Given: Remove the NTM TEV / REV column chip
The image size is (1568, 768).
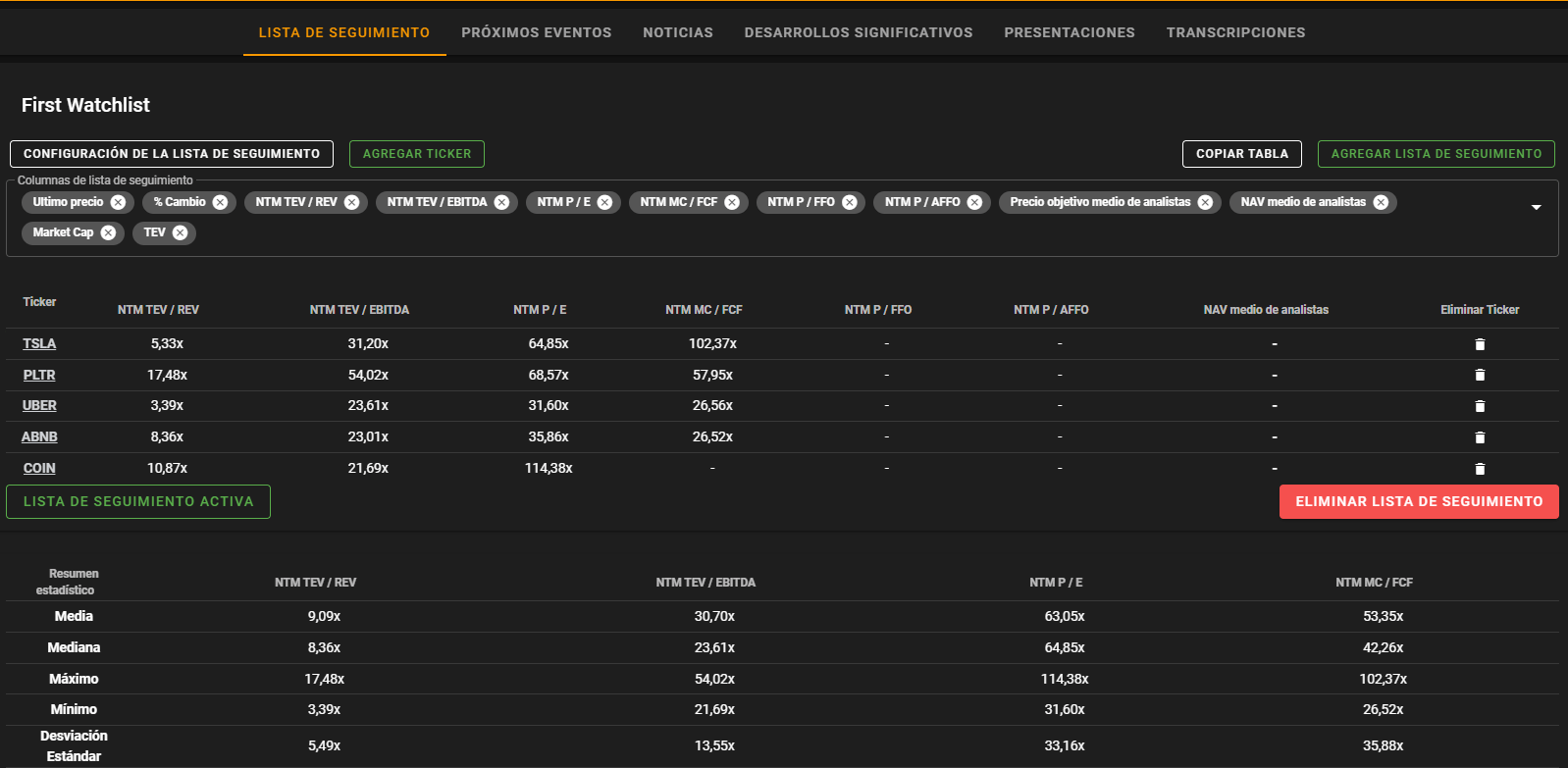Looking at the screenshot, I should point(351,202).
